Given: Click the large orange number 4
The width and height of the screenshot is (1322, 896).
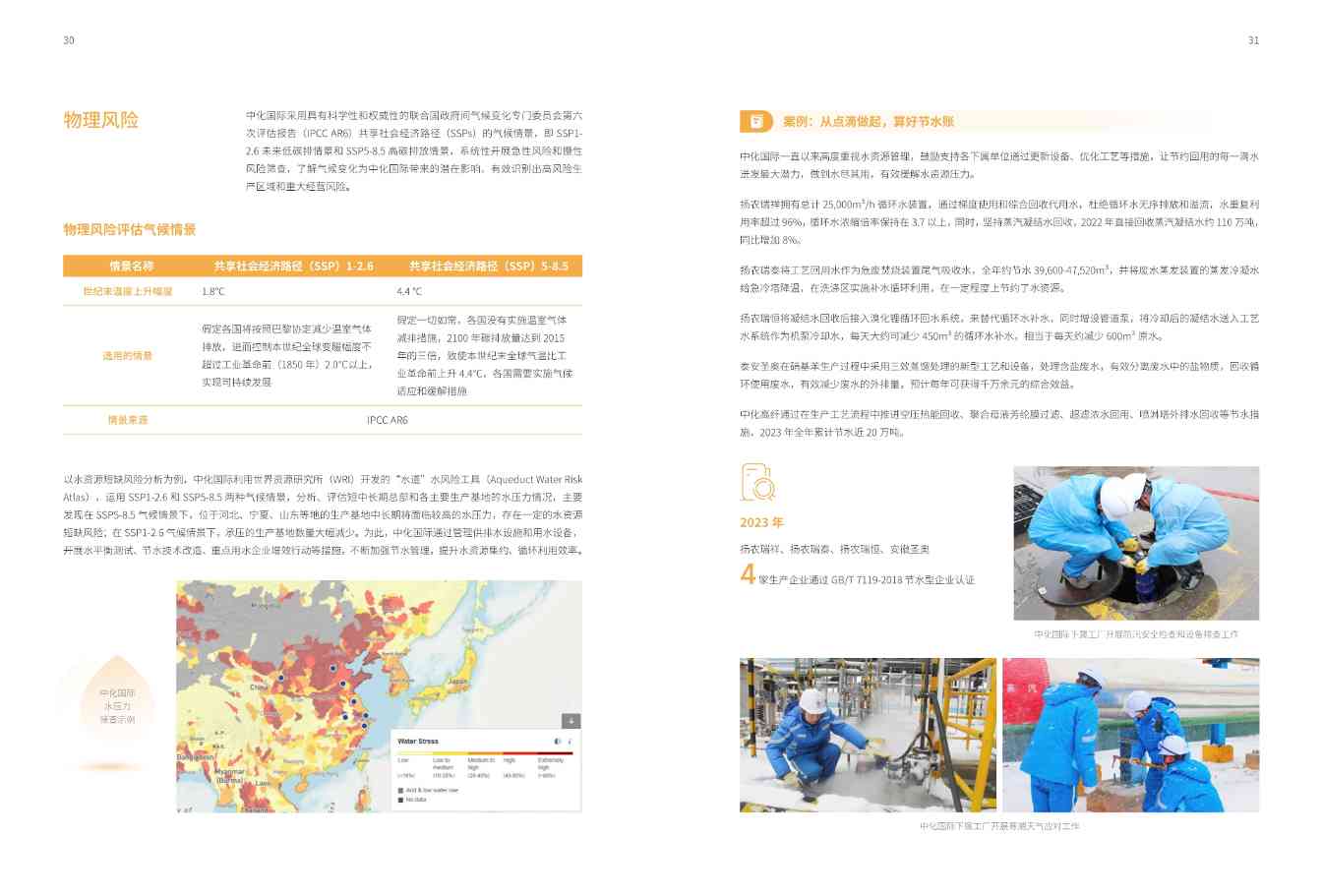Looking at the screenshot, I should pyautogui.click(x=748, y=572).
